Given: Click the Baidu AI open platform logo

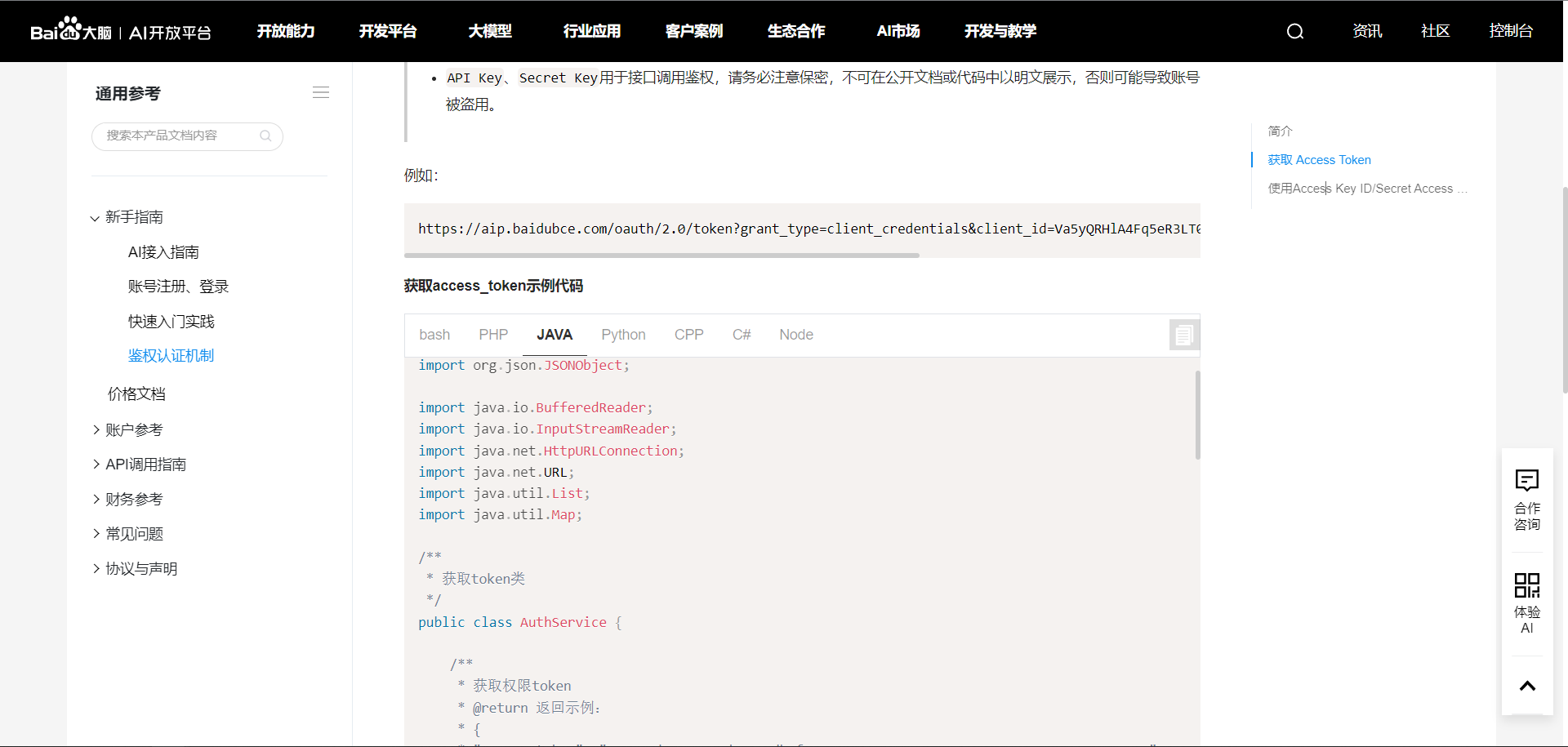Looking at the screenshot, I should point(121,31).
